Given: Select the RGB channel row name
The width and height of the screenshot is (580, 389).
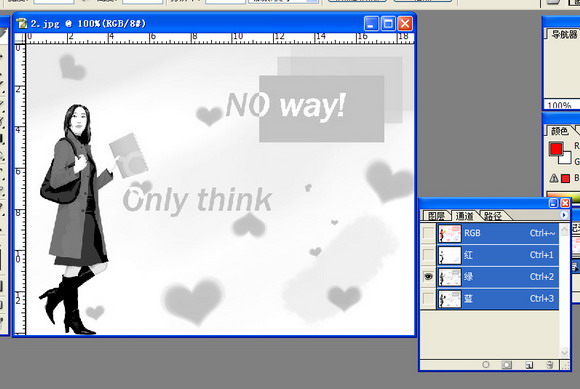Looking at the screenshot, I should 472,233.
